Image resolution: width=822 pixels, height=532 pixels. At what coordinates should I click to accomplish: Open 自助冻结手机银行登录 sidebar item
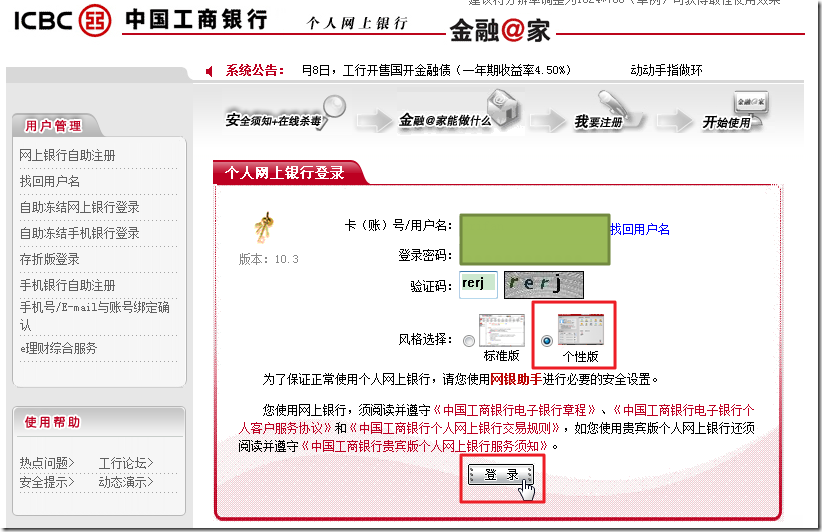point(80,233)
